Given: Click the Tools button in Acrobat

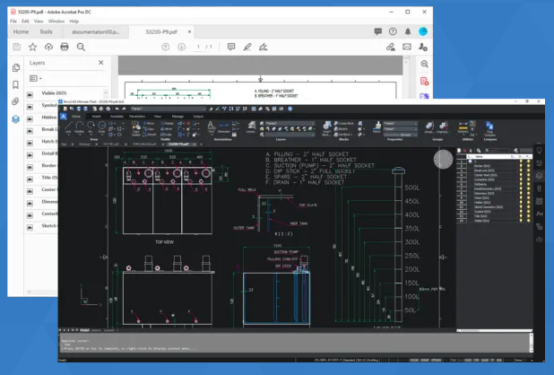Looking at the screenshot, I should [46, 32].
